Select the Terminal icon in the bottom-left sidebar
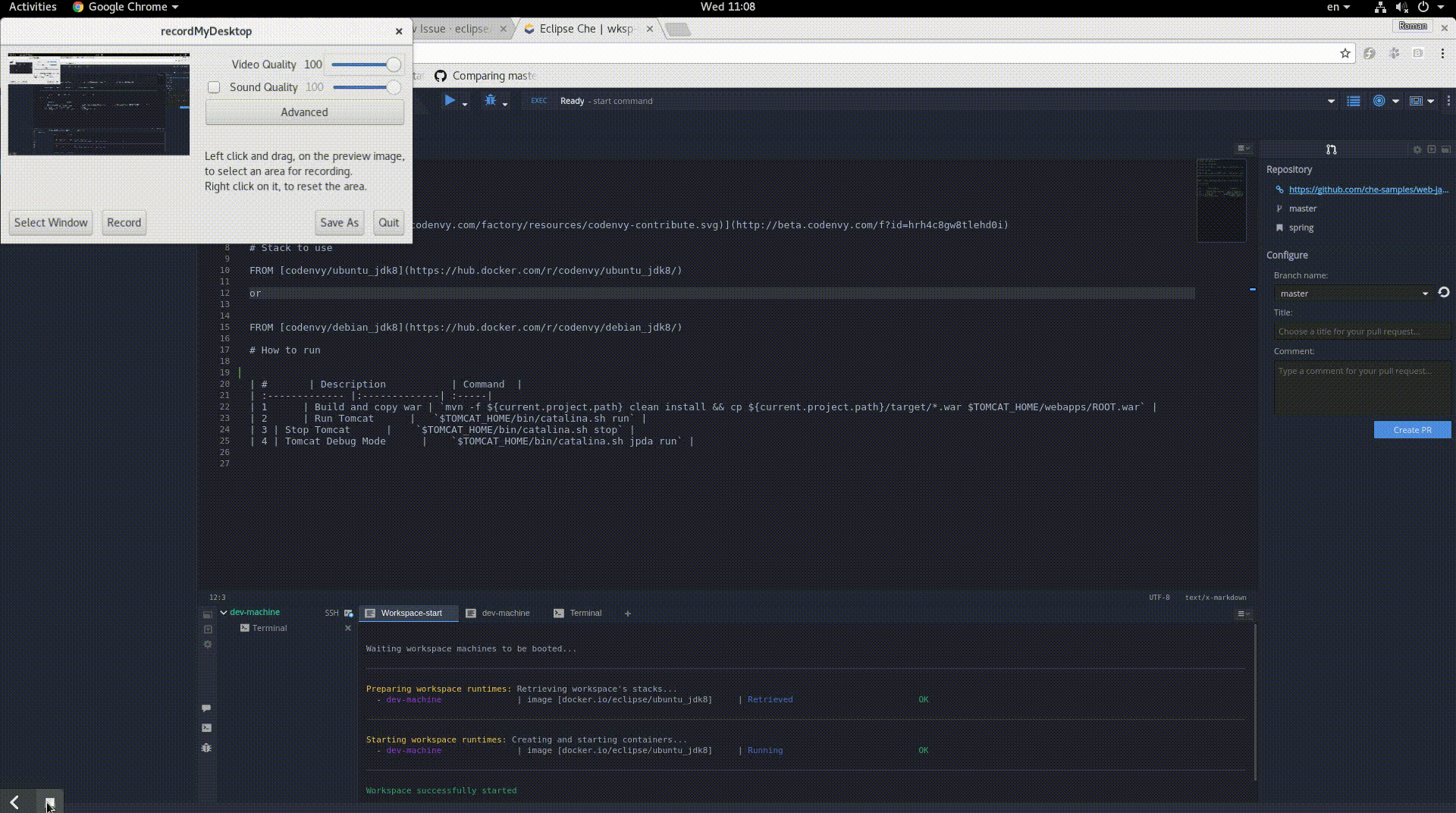The image size is (1456, 813). click(x=206, y=727)
